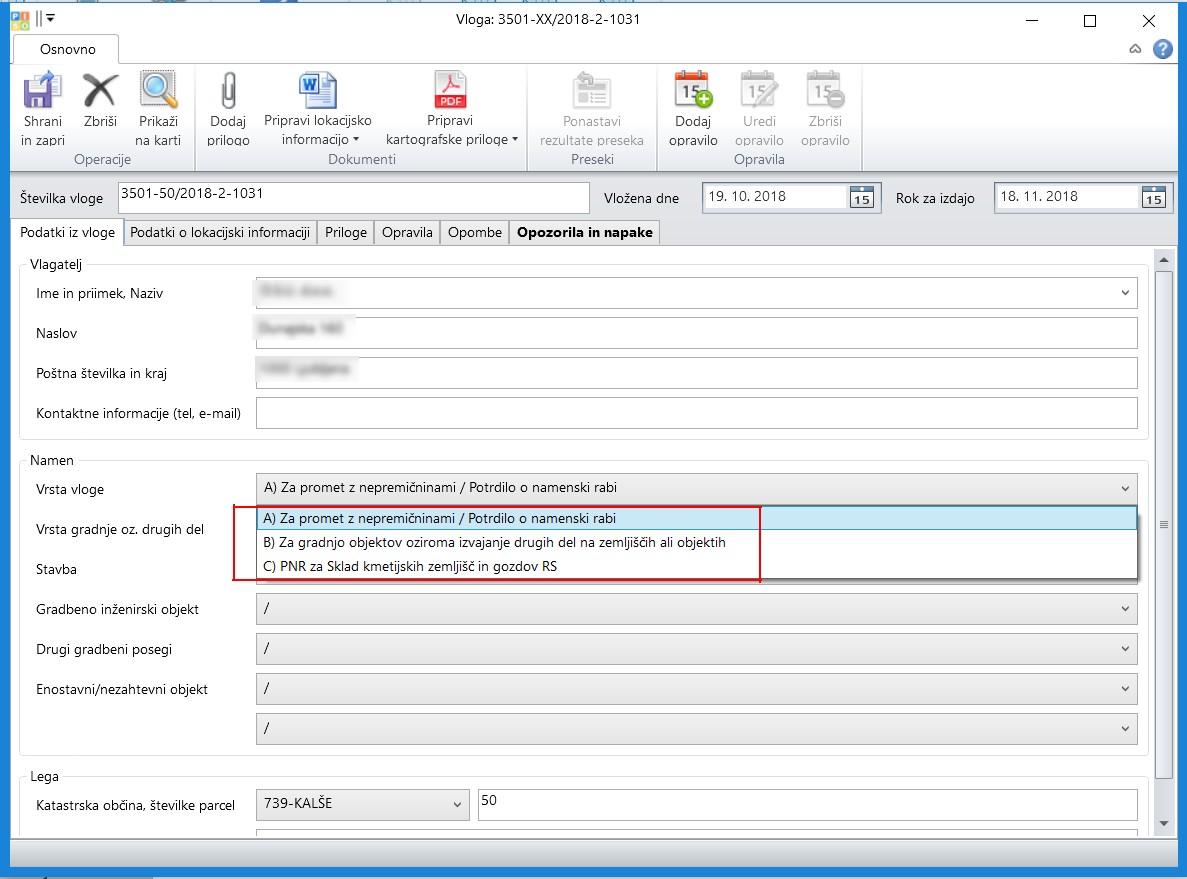Click the Kontaktne informacije input field

pos(696,412)
